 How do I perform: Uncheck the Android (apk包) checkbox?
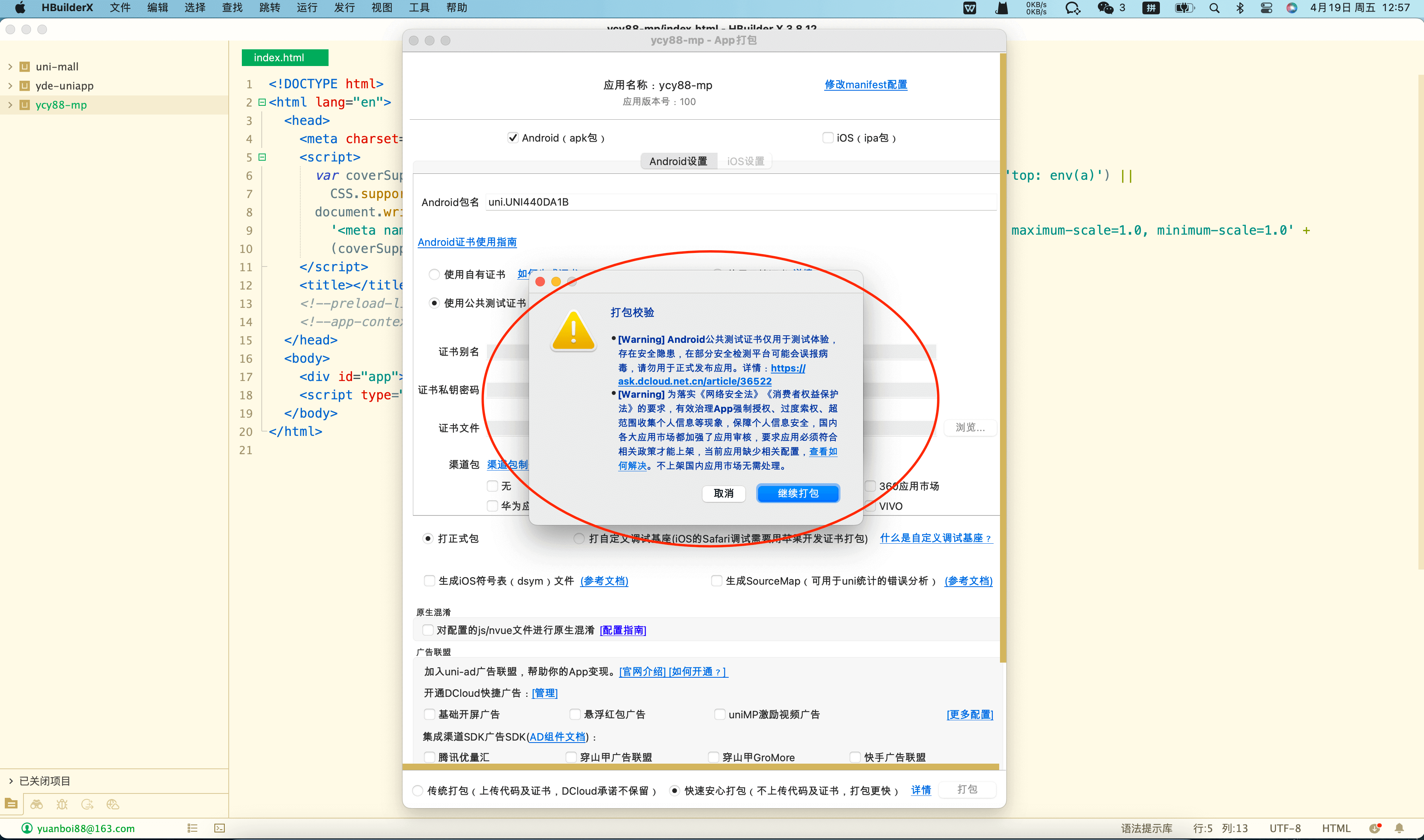tap(513, 138)
